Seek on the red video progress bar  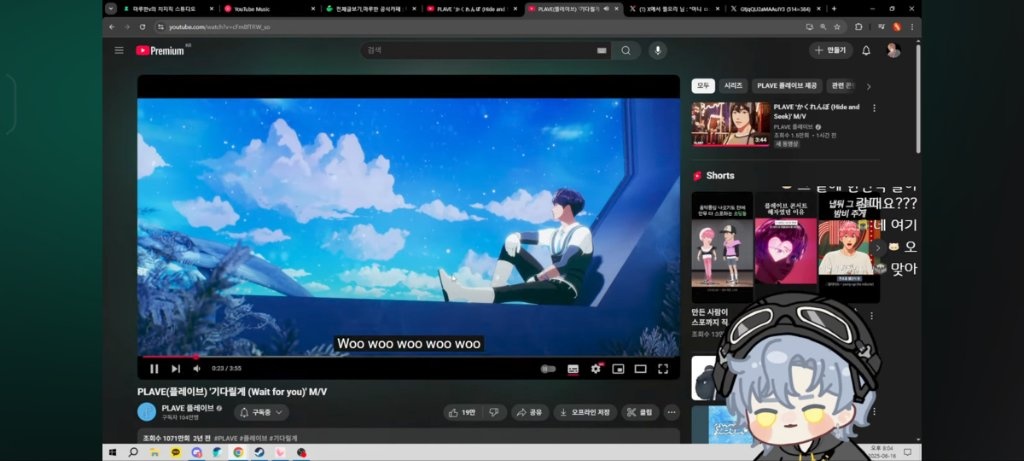[x=408, y=357]
